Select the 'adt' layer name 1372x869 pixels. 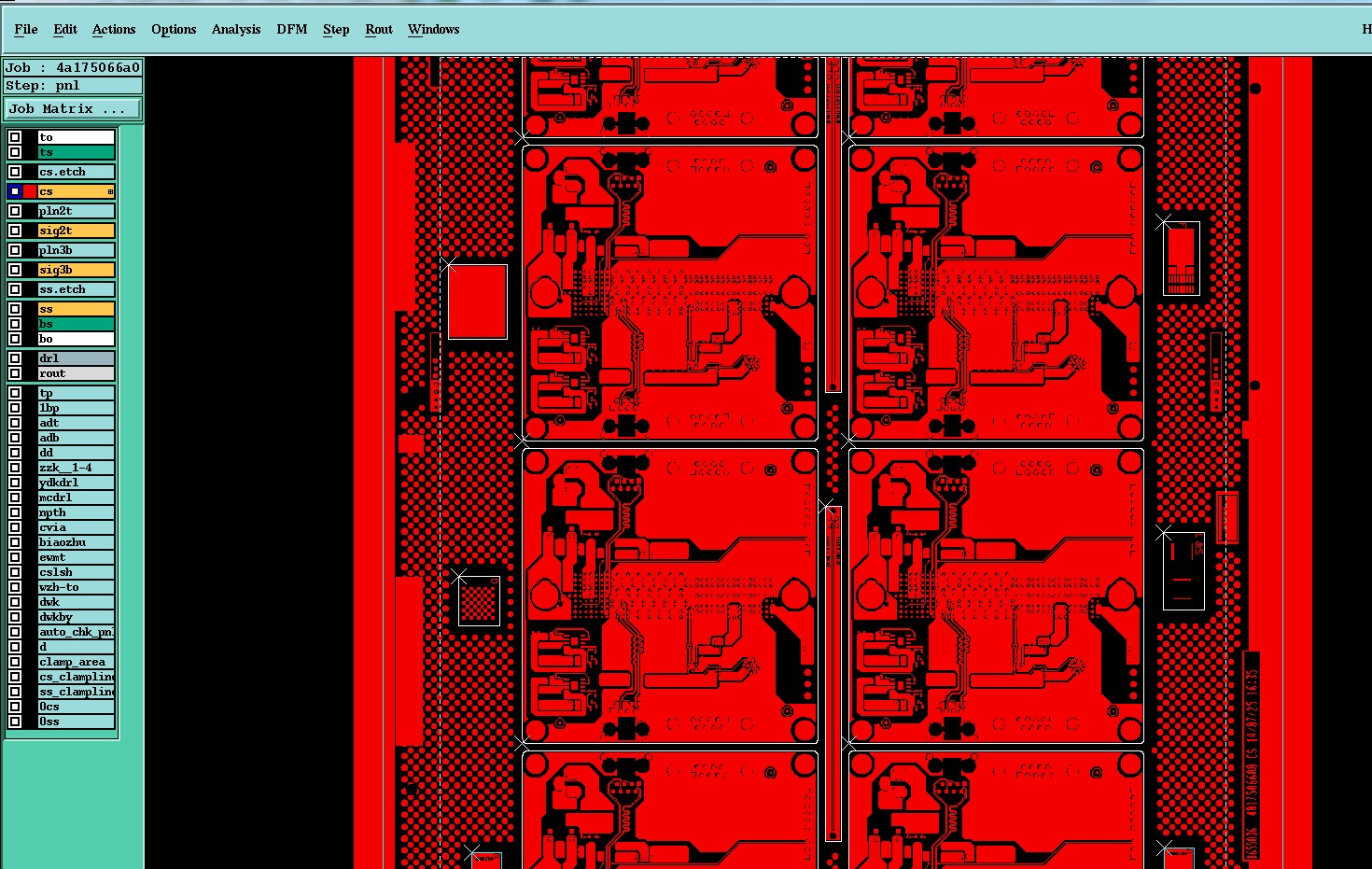76,423
